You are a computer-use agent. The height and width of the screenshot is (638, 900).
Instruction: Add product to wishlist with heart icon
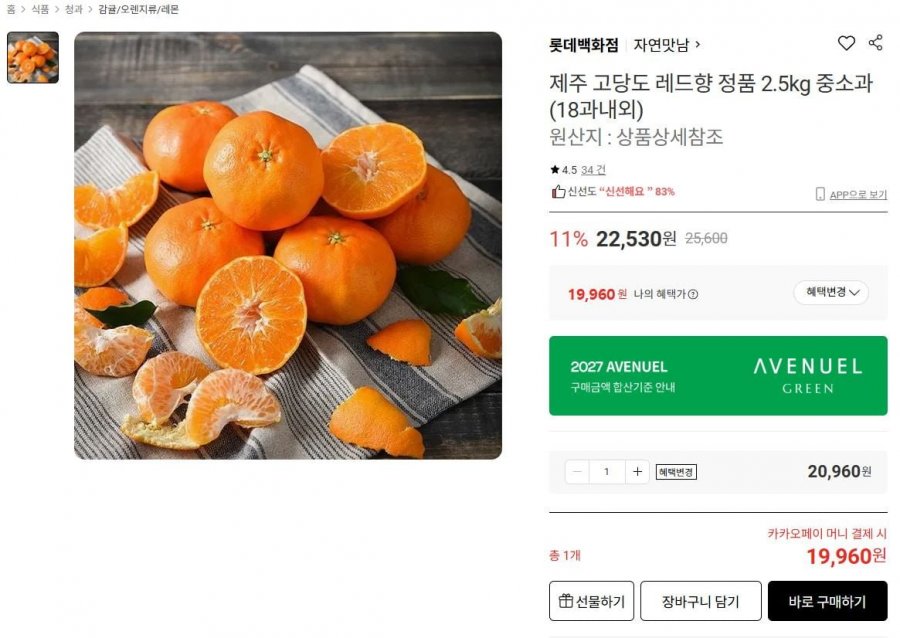846,43
